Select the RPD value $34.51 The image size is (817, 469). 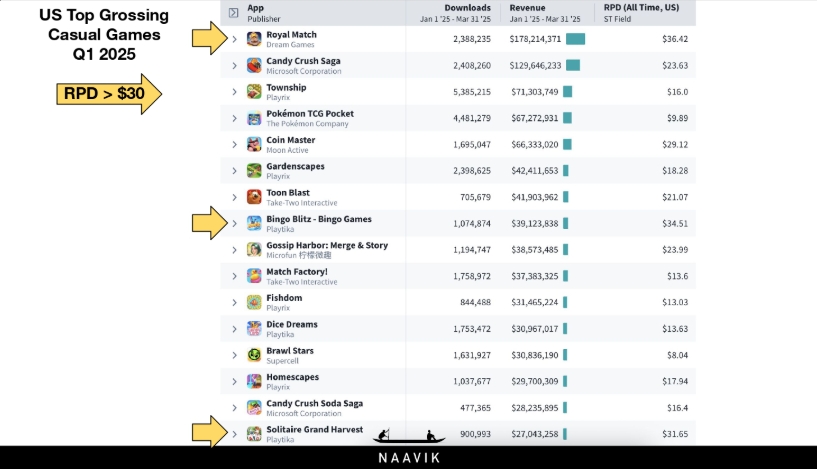pyautogui.click(x=675, y=224)
